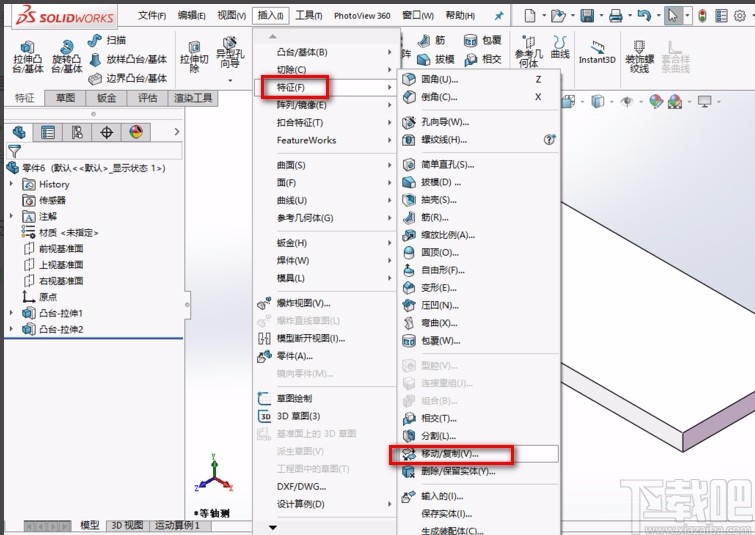Click the Select cursor tool icon
The image size is (755, 535).
point(673,16)
